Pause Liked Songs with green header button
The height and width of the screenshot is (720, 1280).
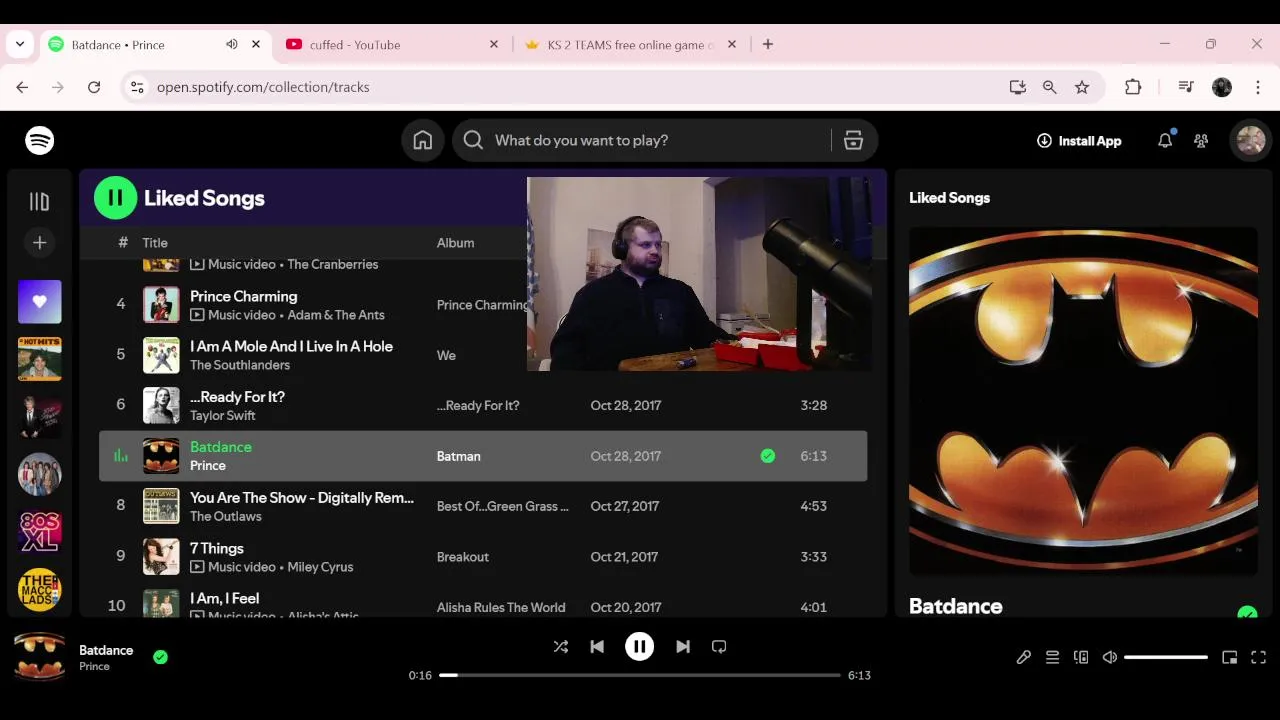tap(116, 198)
